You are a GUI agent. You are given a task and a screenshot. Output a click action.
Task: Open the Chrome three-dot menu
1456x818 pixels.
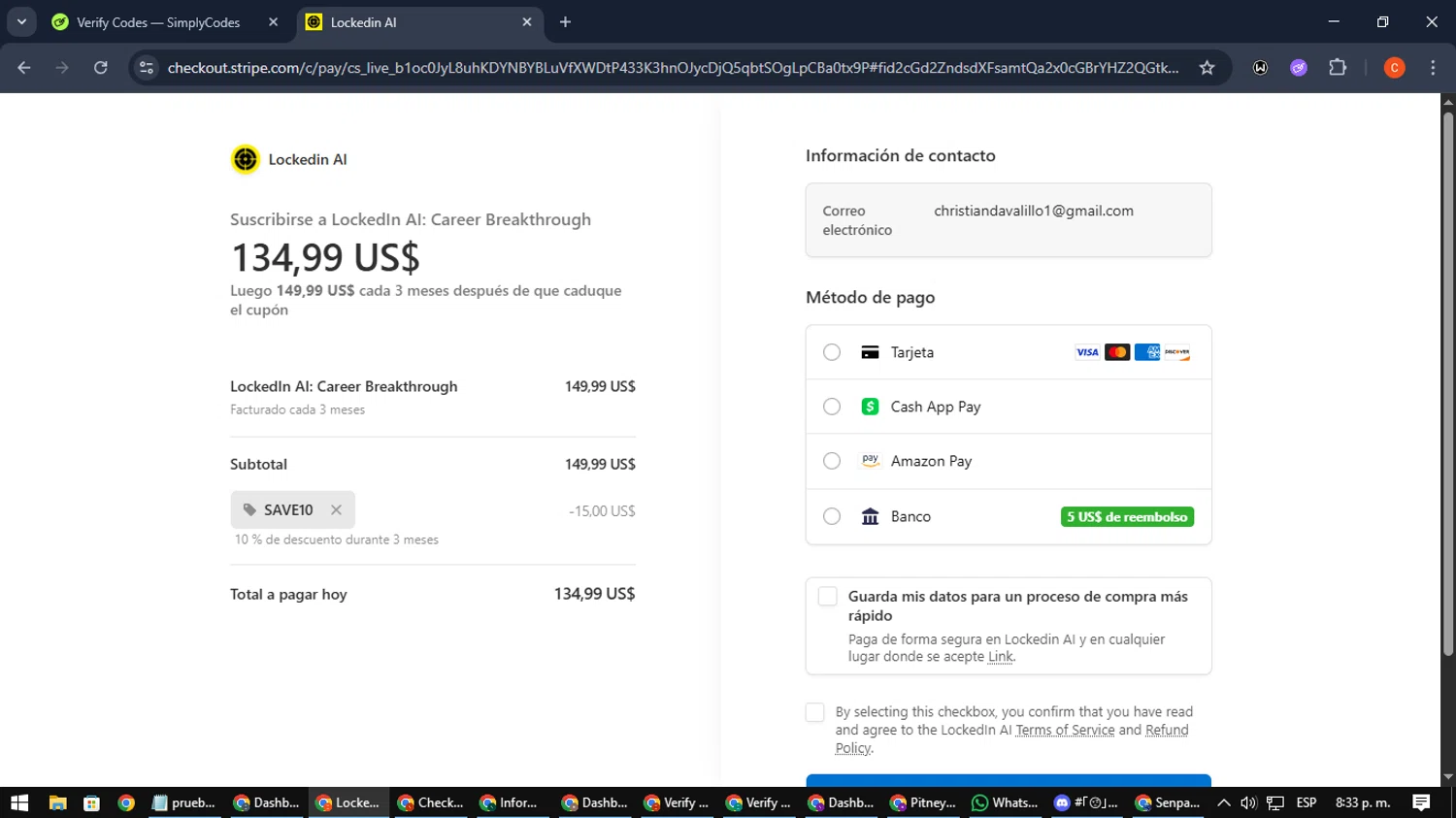coord(1433,68)
